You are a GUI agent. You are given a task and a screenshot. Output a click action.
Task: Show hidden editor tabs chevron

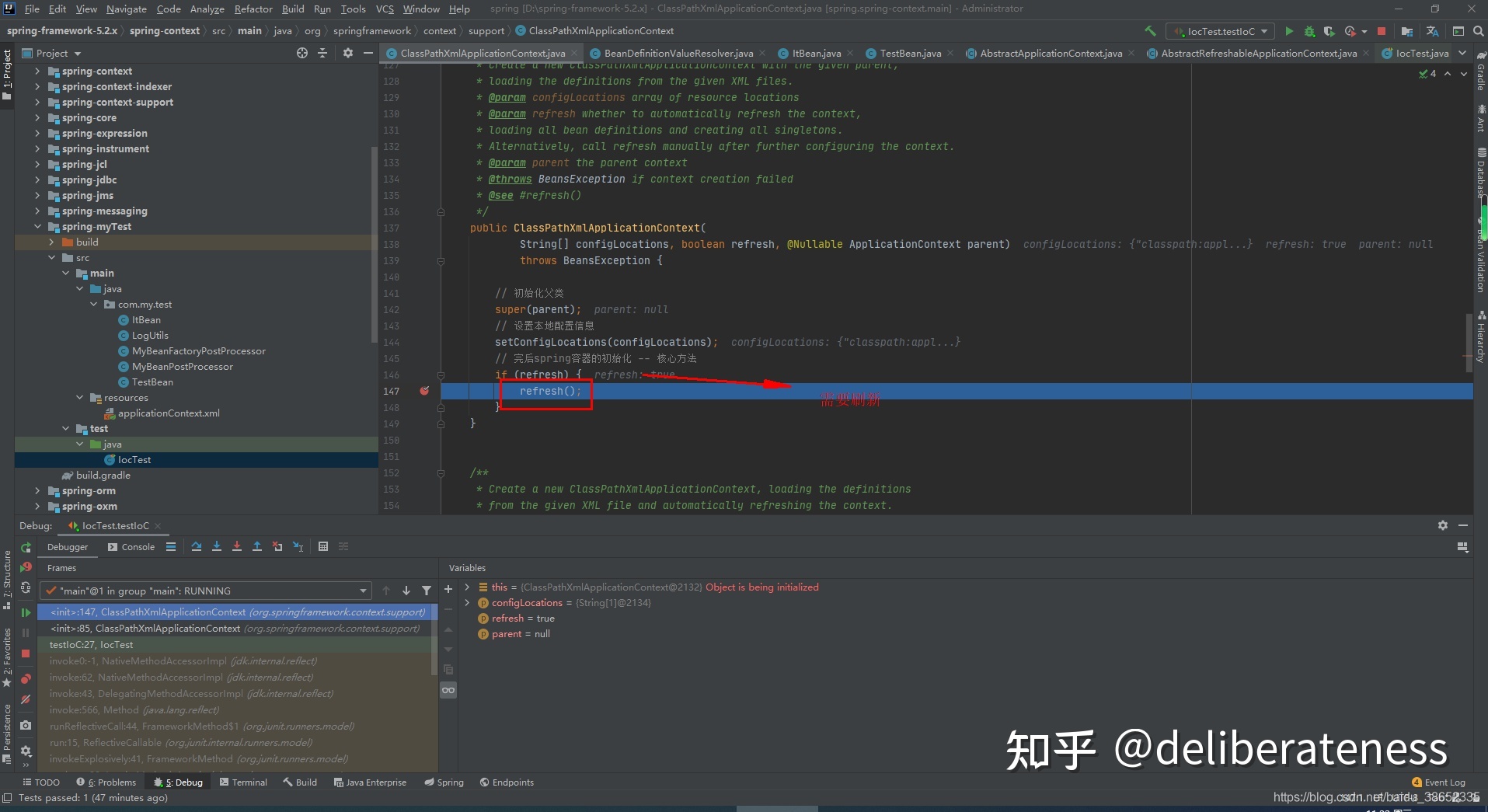coord(1463,53)
